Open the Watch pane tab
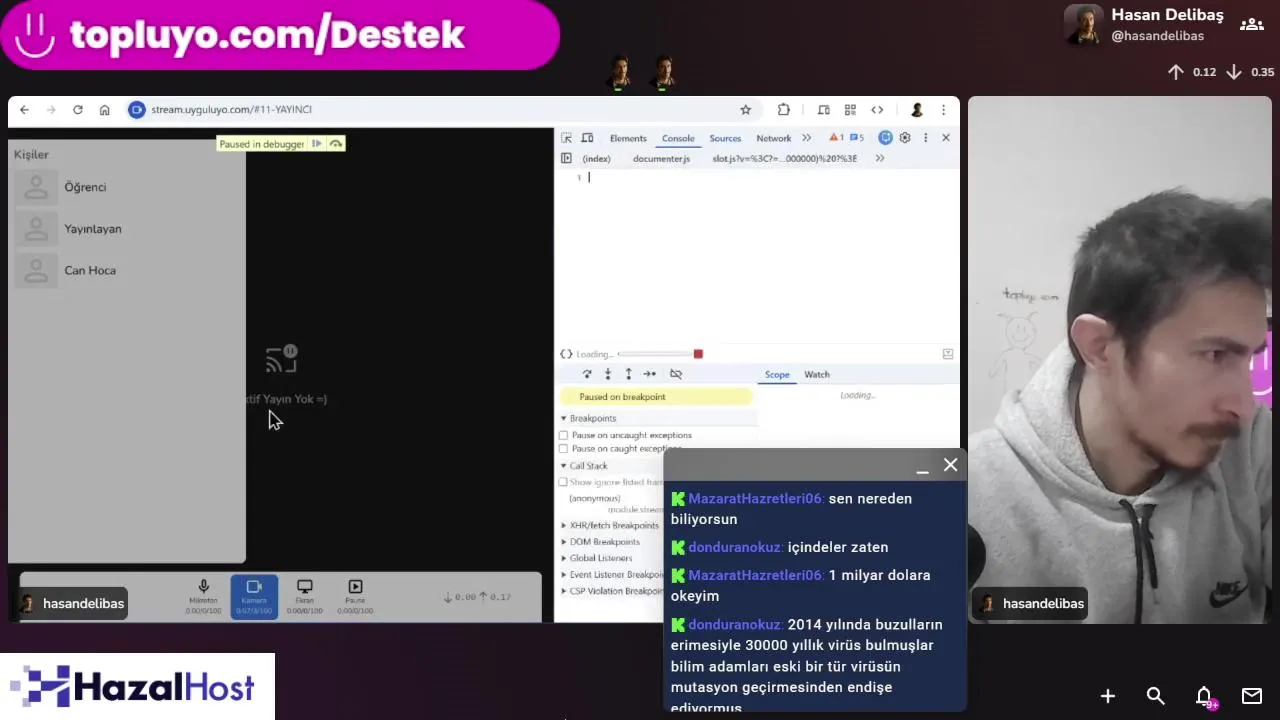This screenshot has height=720, width=1280. tap(817, 374)
